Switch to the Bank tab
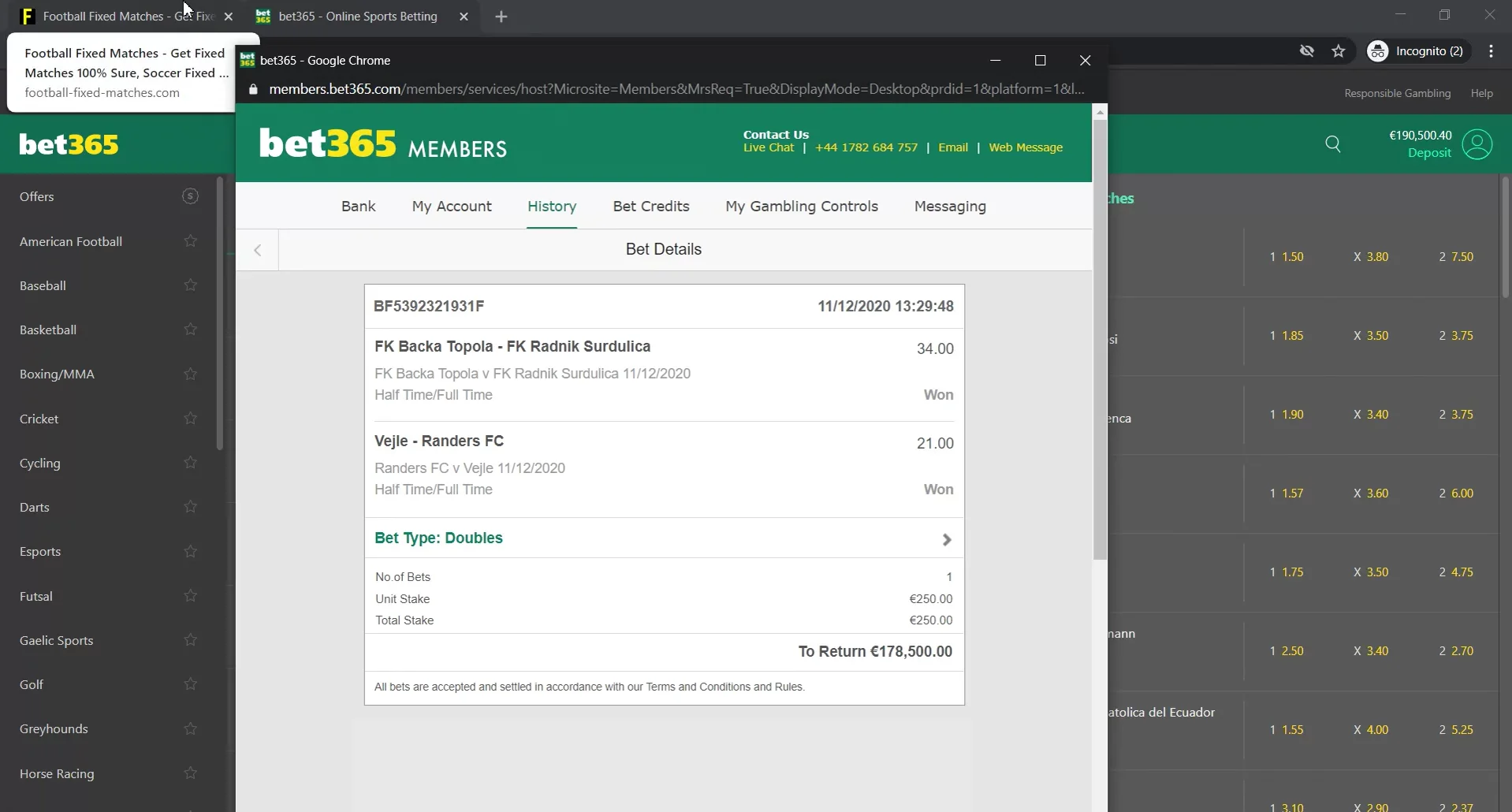This screenshot has width=1512, height=812. [x=359, y=207]
